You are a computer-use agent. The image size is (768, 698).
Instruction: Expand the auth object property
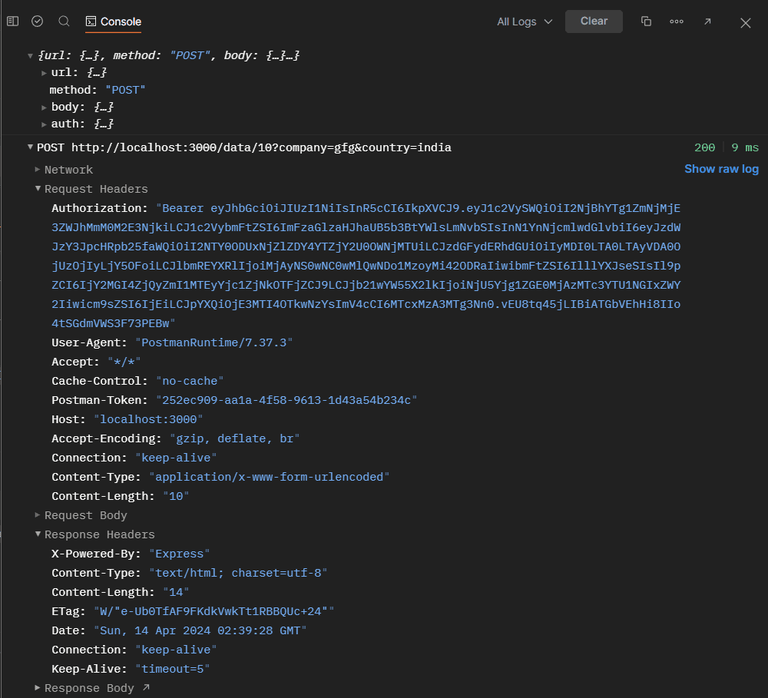[x=44, y=124]
